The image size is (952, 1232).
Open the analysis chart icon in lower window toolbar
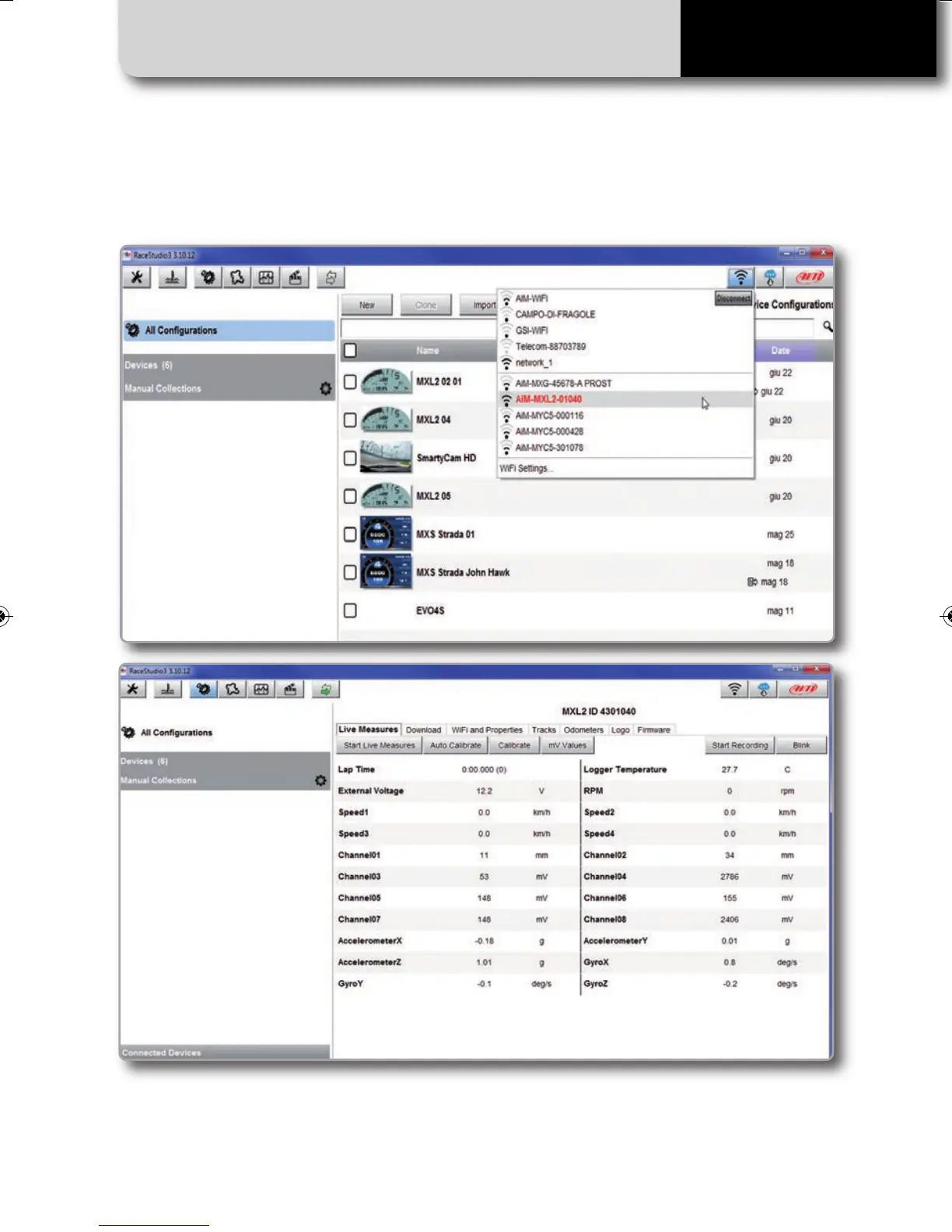(261, 688)
